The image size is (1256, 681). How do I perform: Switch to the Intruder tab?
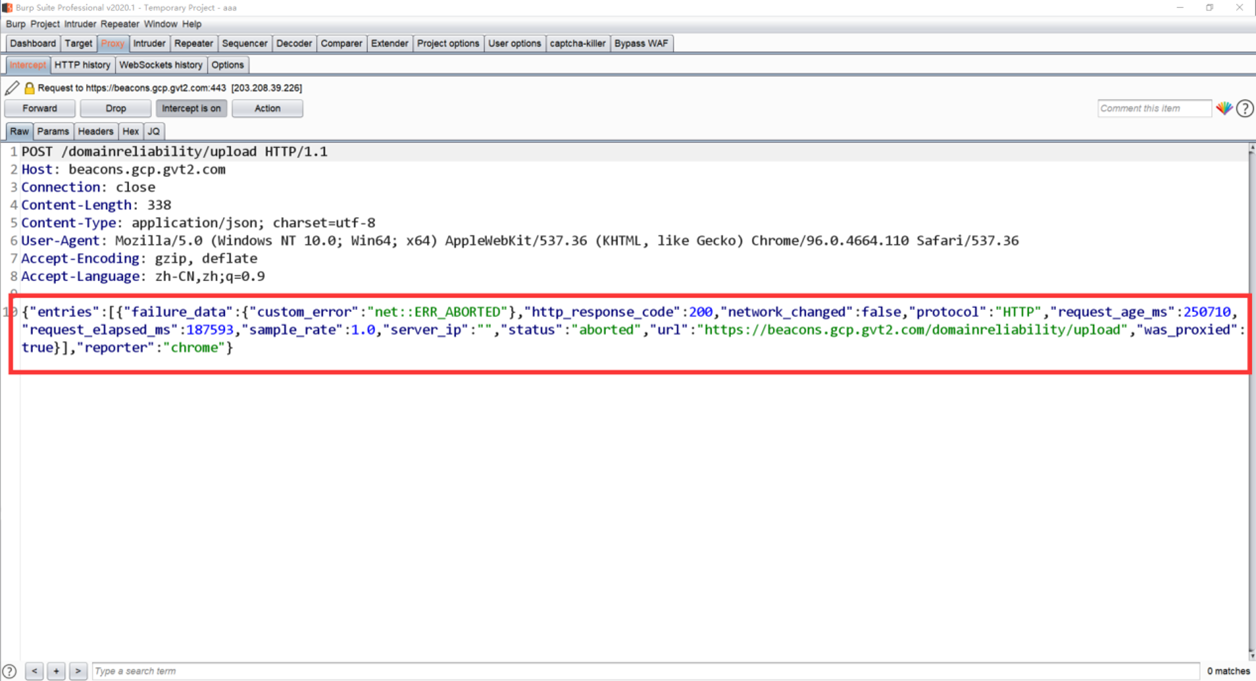[x=149, y=43]
